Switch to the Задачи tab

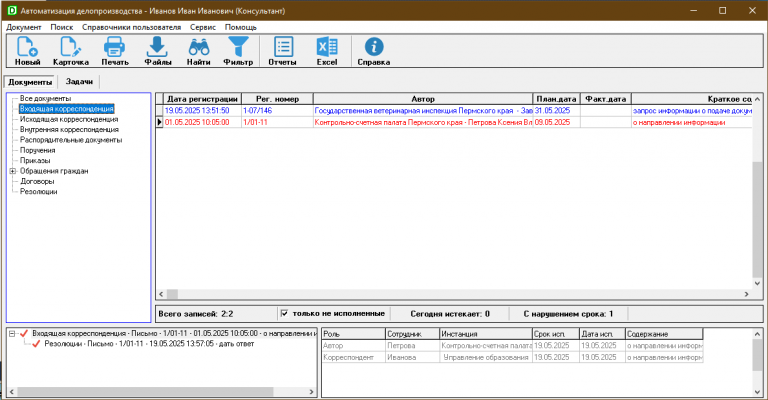tap(79, 82)
